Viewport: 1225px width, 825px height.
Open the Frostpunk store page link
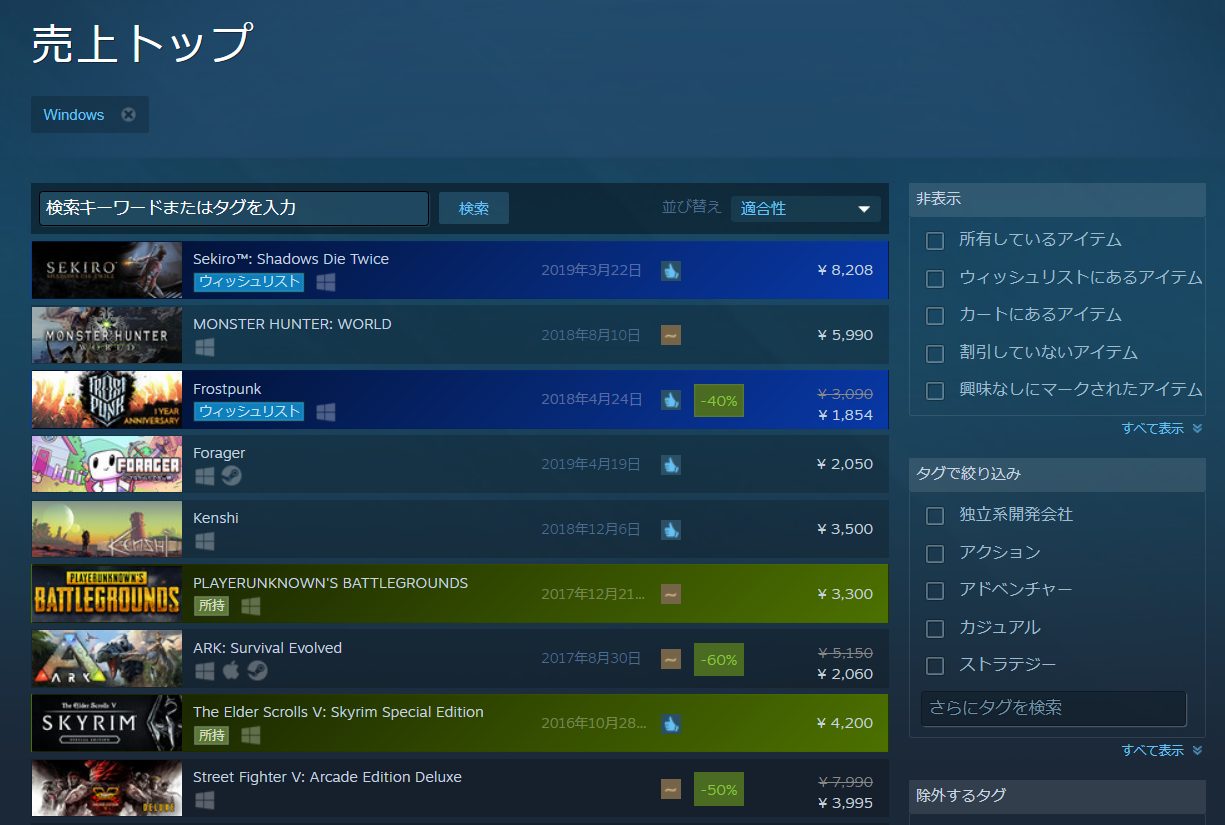coord(221,387)
